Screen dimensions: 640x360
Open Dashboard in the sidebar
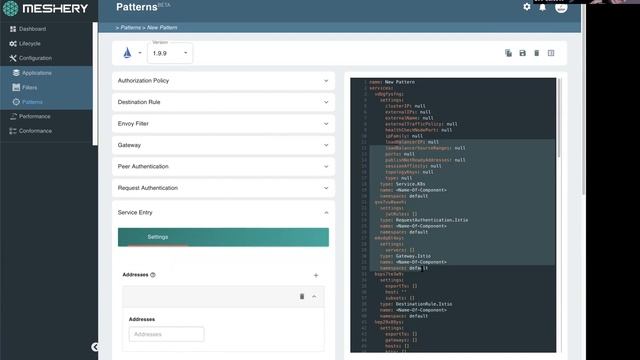[32, 29]
